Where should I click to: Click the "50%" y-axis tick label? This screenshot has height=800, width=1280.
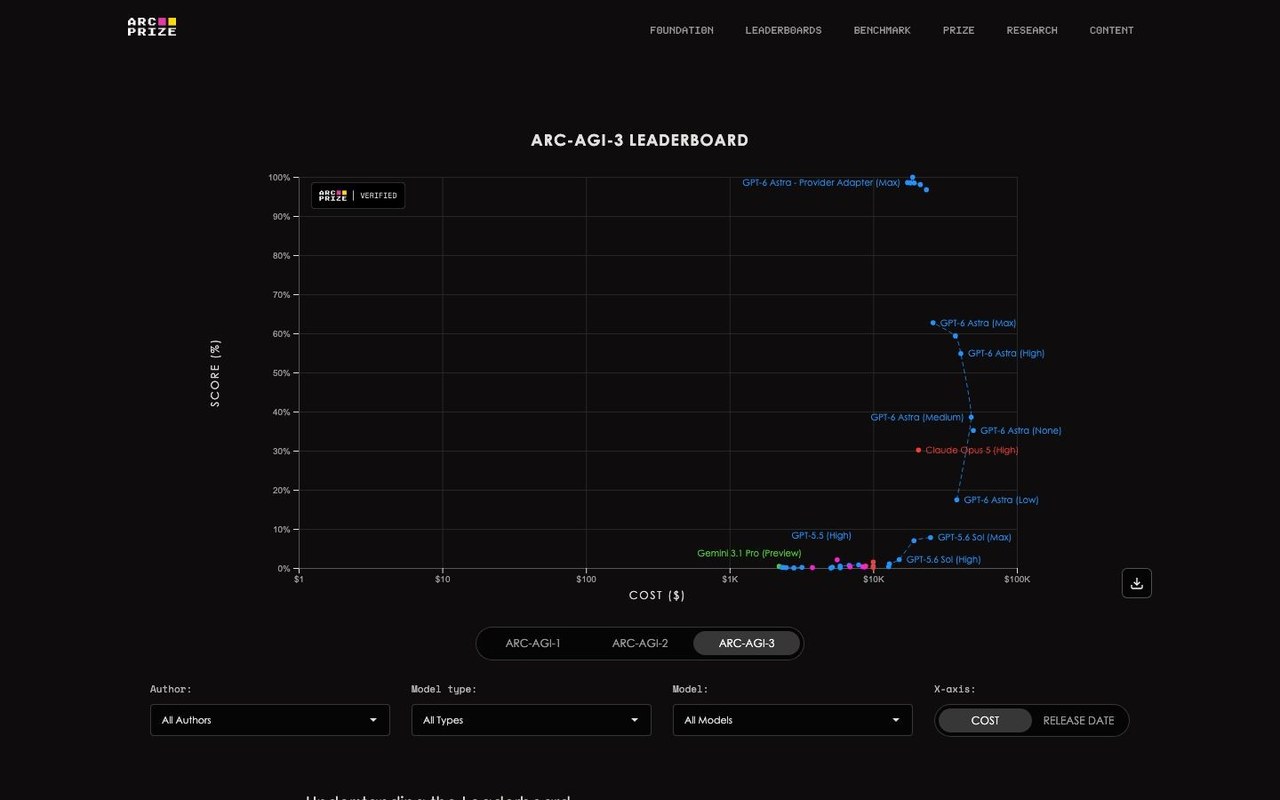[282, 373]
